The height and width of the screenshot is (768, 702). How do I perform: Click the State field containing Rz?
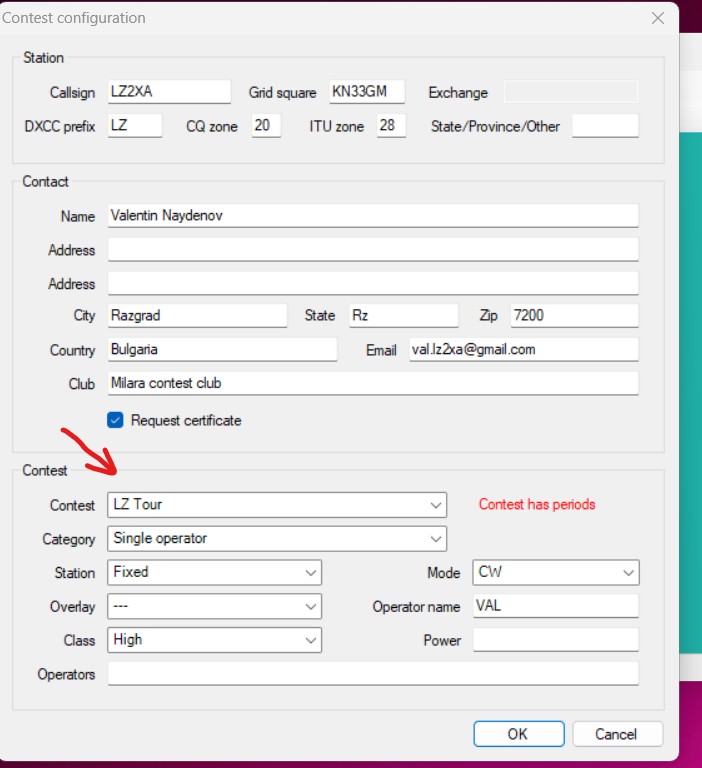(404, 315)
